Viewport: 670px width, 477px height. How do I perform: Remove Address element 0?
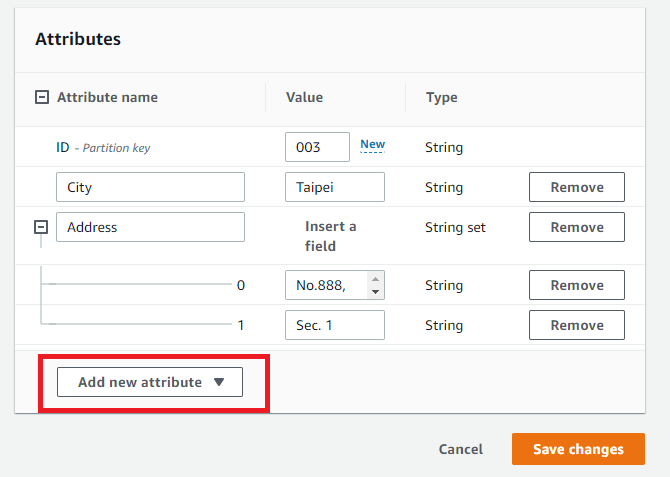pyautogui.click(x=577, y=285)
